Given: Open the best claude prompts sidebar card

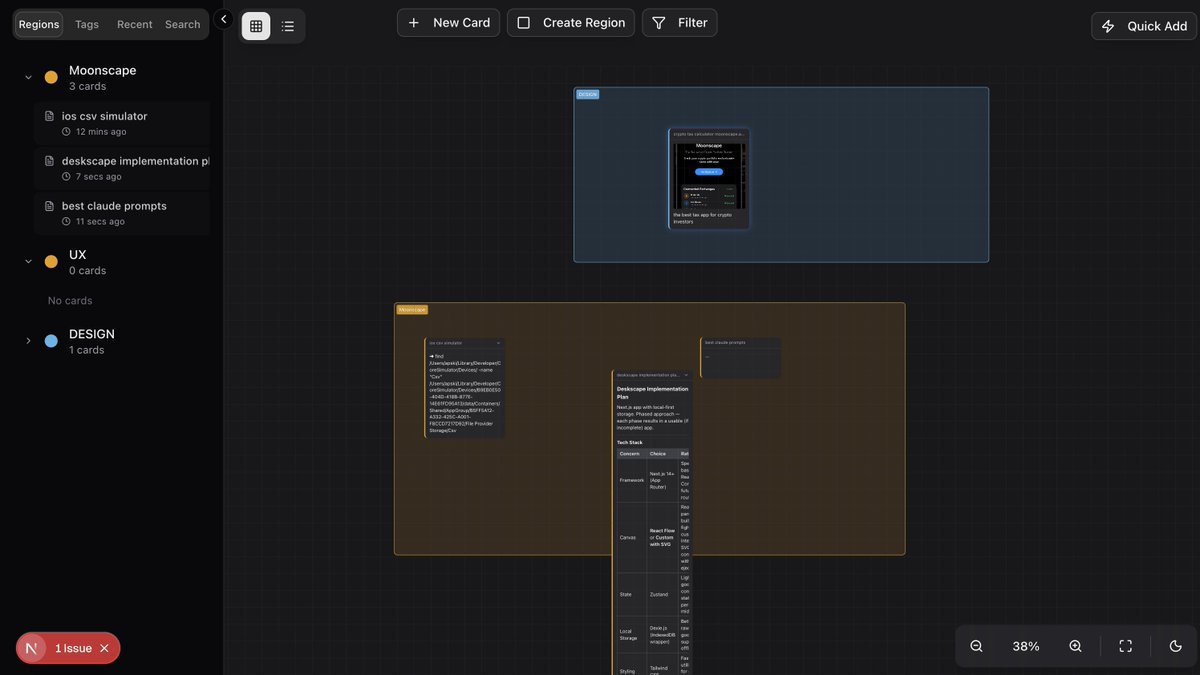Looking at the screenshot, I should point(122,213).
